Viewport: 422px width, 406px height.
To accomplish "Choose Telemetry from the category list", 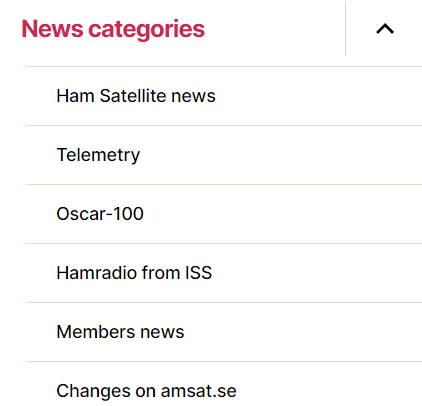I will (98, 155).
